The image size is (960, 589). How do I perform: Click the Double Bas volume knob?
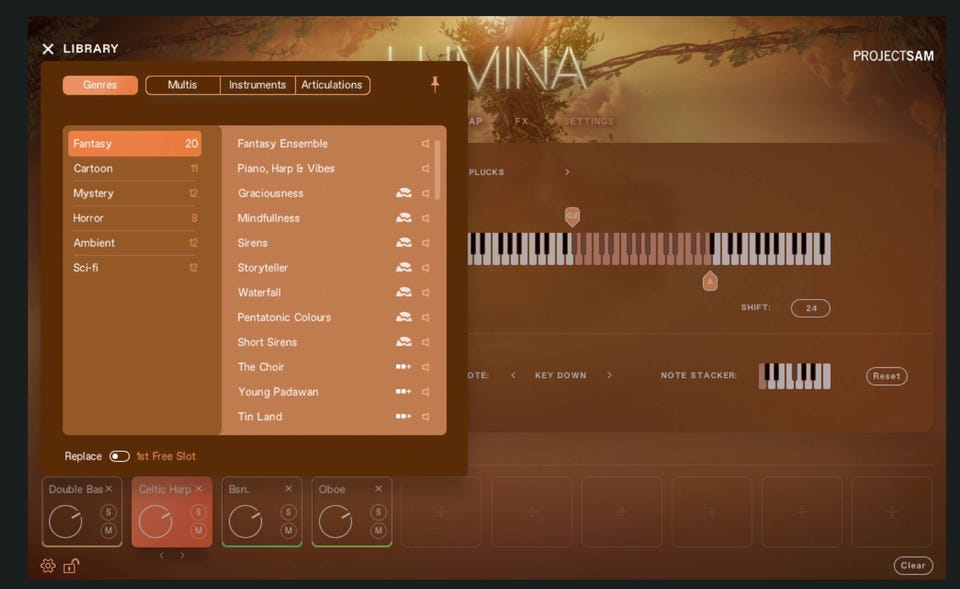click(66, 522)
